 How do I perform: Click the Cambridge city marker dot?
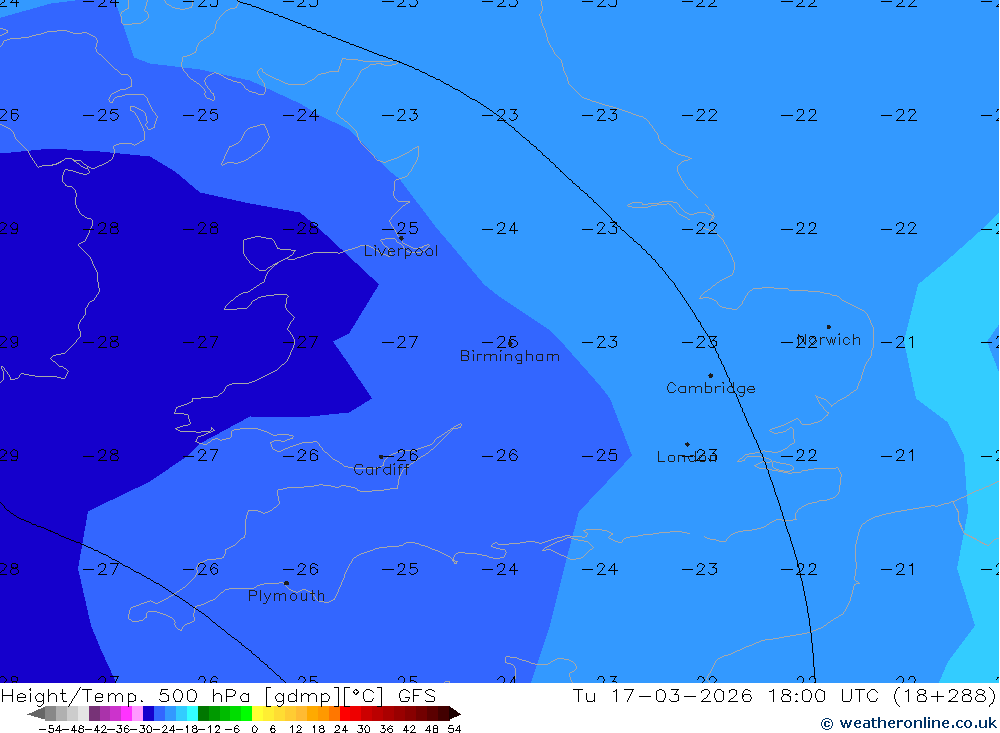click(710, 376)
